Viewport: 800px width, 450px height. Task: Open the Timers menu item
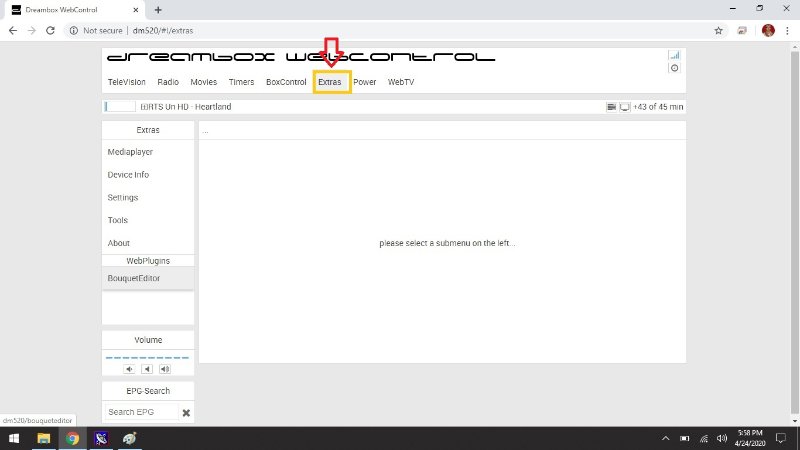coord(241,82)
